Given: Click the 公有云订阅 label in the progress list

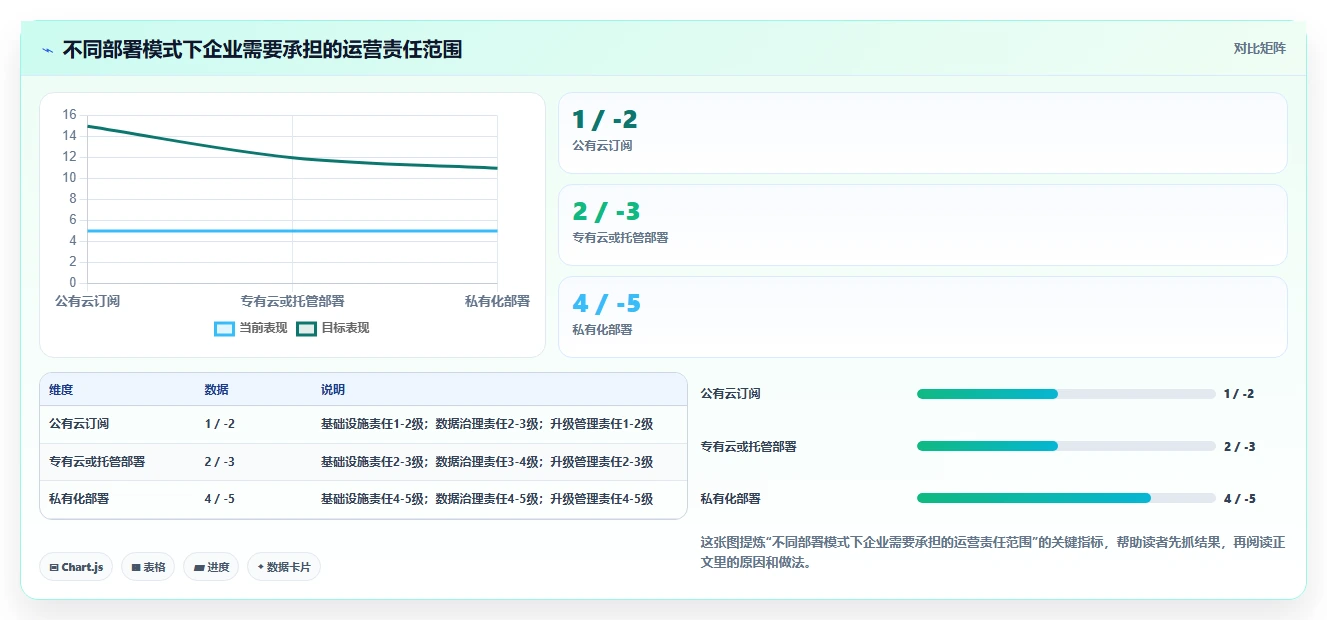Looking at the screenshot, I should (730, 394).
